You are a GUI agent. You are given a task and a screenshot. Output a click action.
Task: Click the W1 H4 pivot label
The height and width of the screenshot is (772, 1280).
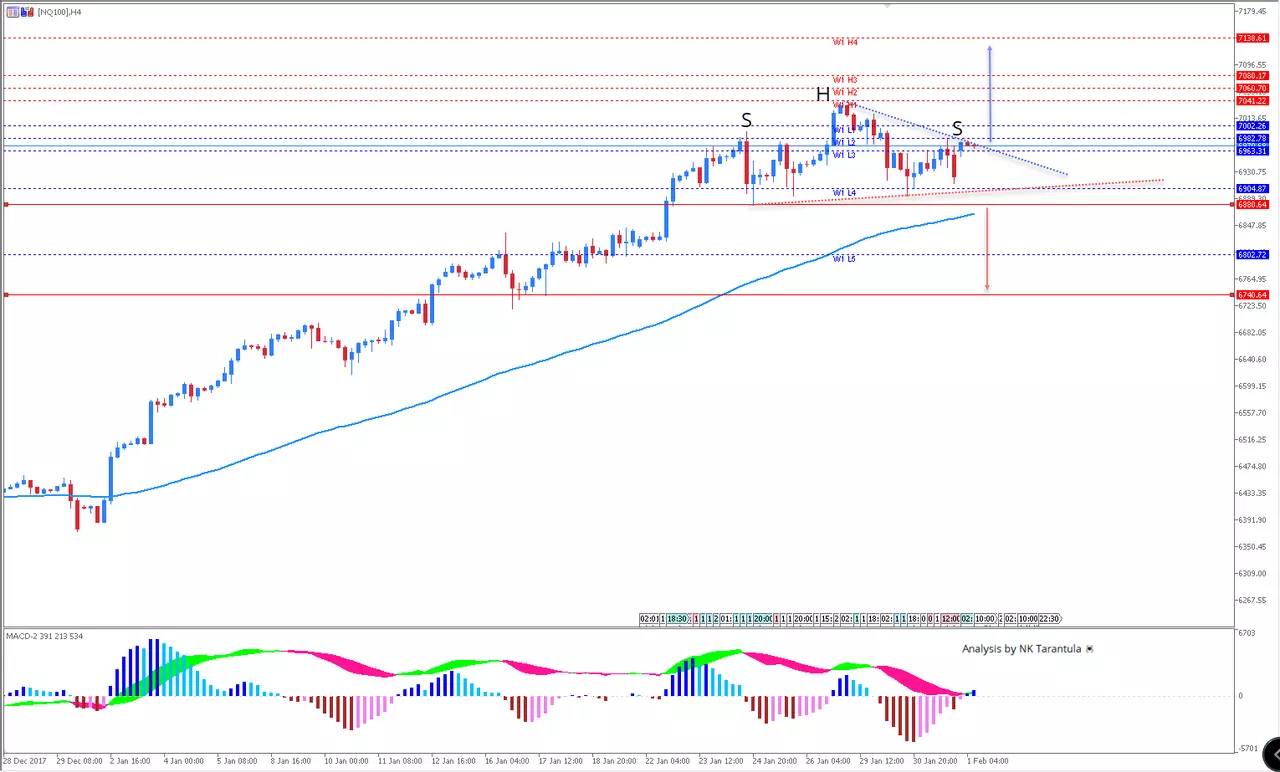click(845, 43)
